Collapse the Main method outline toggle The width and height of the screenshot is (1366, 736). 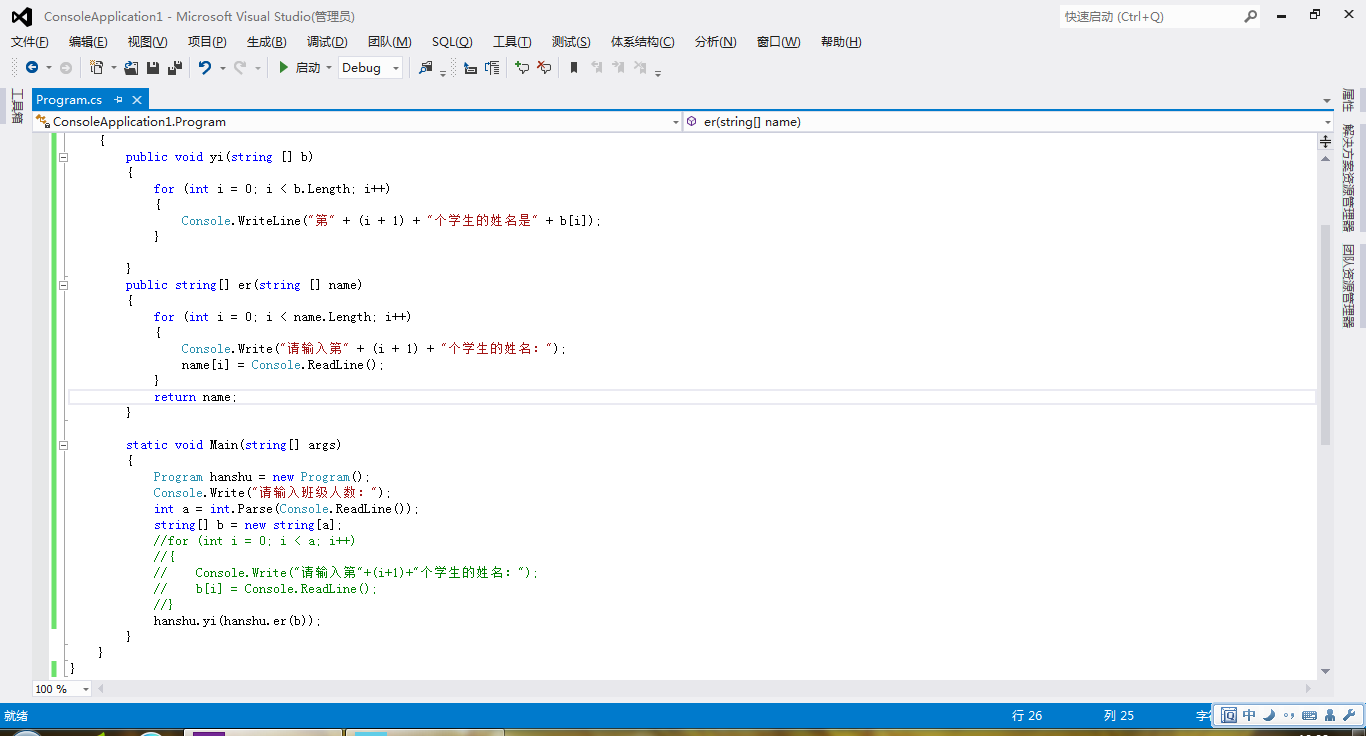point(64,445)
